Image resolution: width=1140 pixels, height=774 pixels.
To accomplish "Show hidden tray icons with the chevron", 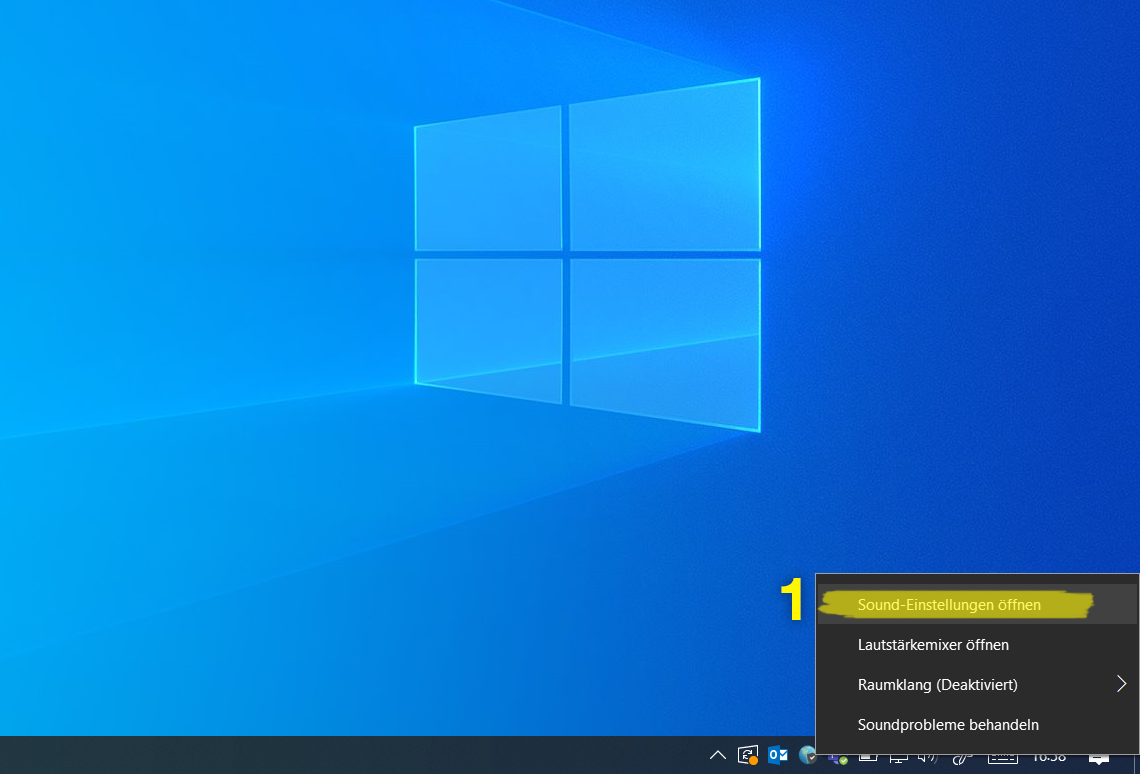I will click(718, 756).
